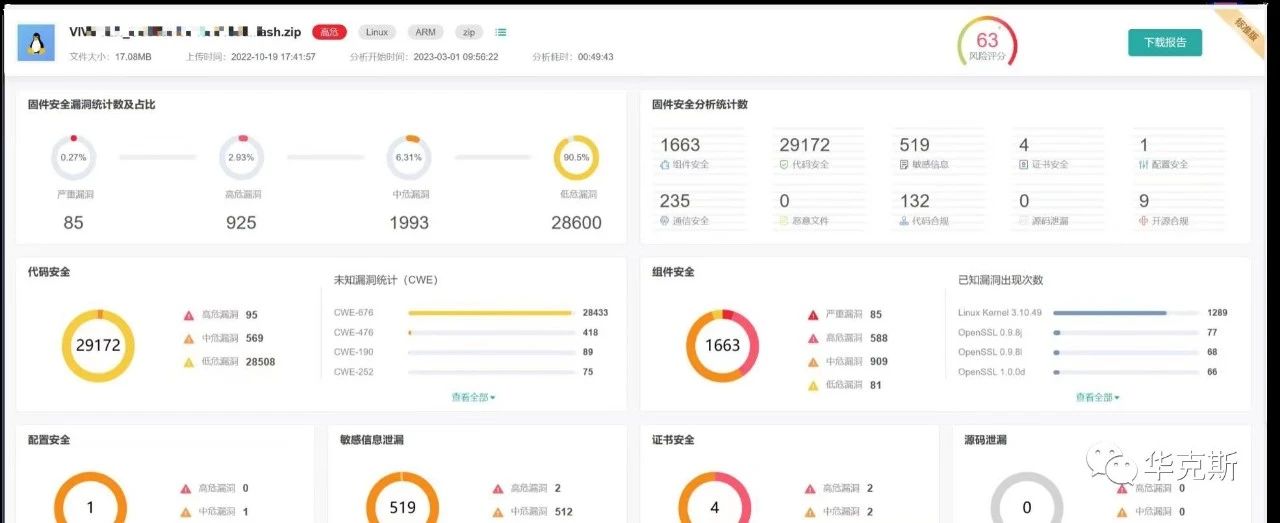Click the 519 敏感信息泄漏 donut chart
This screenshot has height=523, width=1280.
click(x=402, y=498)
